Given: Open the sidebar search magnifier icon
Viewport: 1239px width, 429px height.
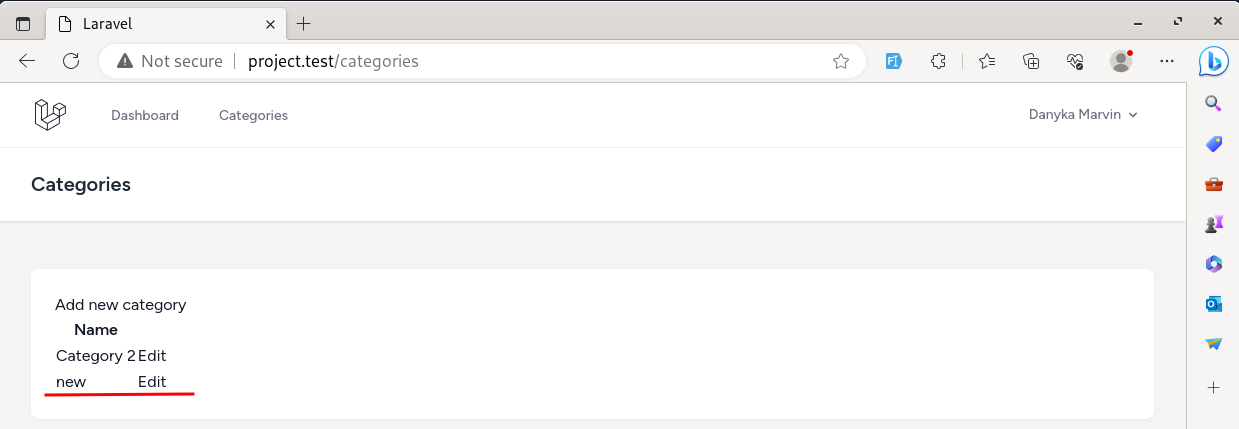Looking at the screenshot, I should click(1213, 103).
